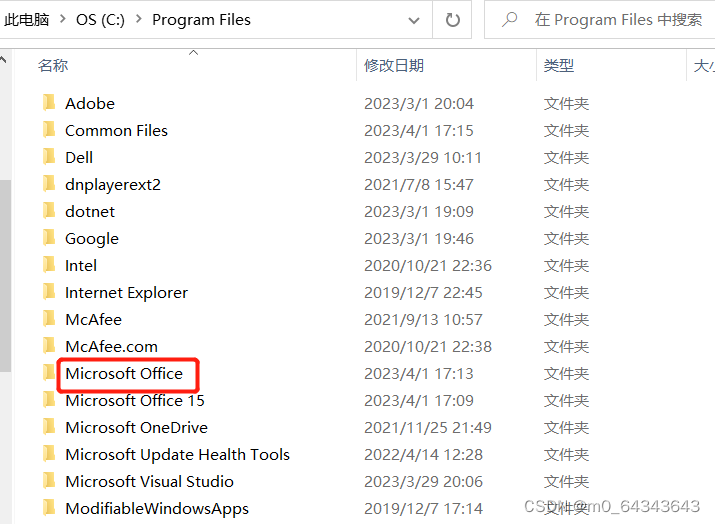Select the Dell folder name
Viewport: 715px width, 524px height.
tap(79, 157)
